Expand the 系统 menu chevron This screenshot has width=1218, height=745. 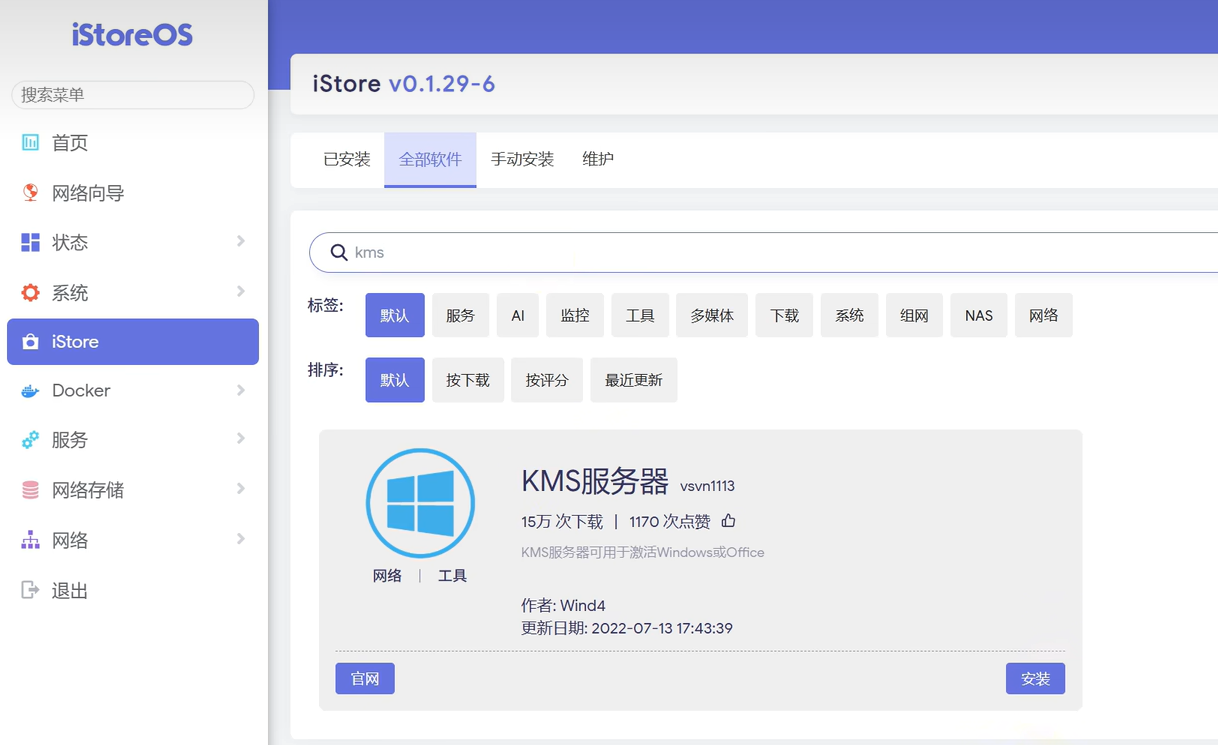(241, 291)
